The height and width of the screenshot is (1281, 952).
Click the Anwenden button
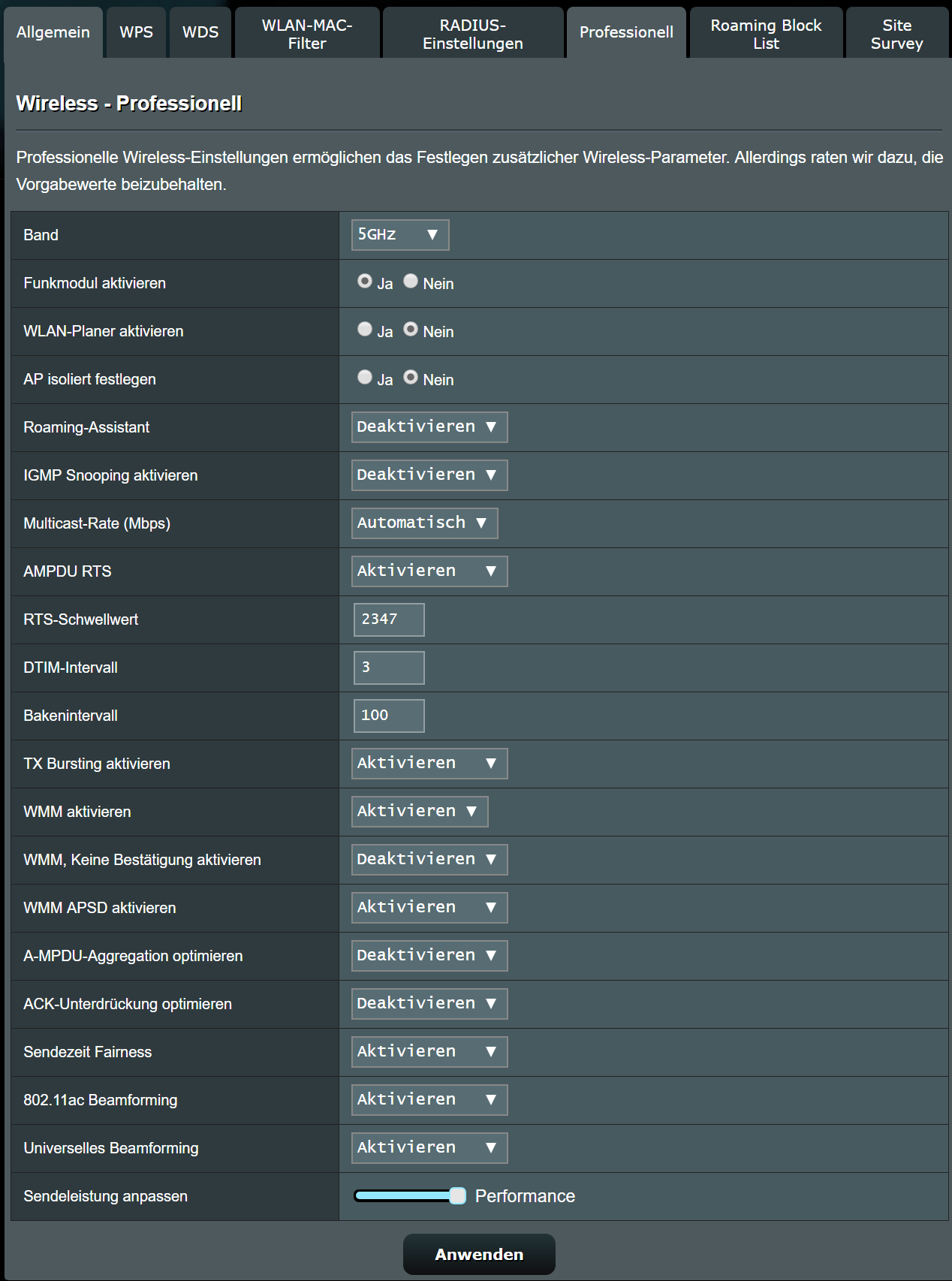[479, 1254]
